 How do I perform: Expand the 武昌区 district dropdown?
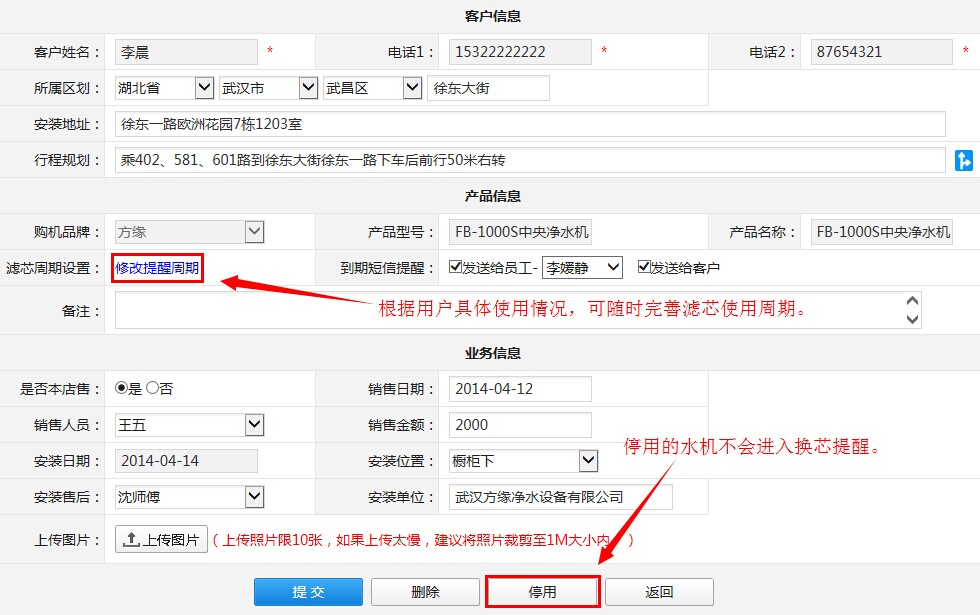click(x=412, y=88)
